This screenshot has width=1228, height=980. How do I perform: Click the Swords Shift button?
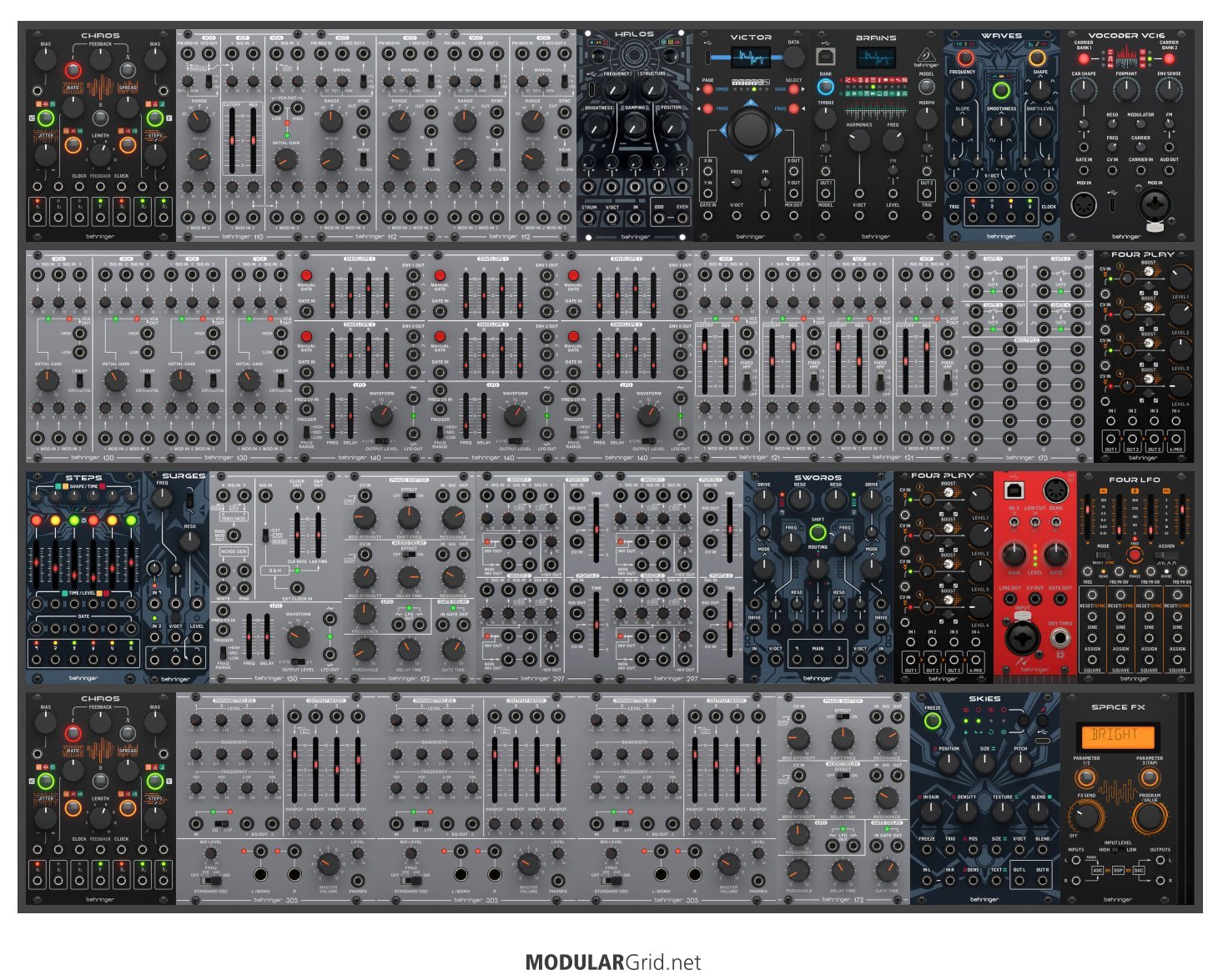818,532
